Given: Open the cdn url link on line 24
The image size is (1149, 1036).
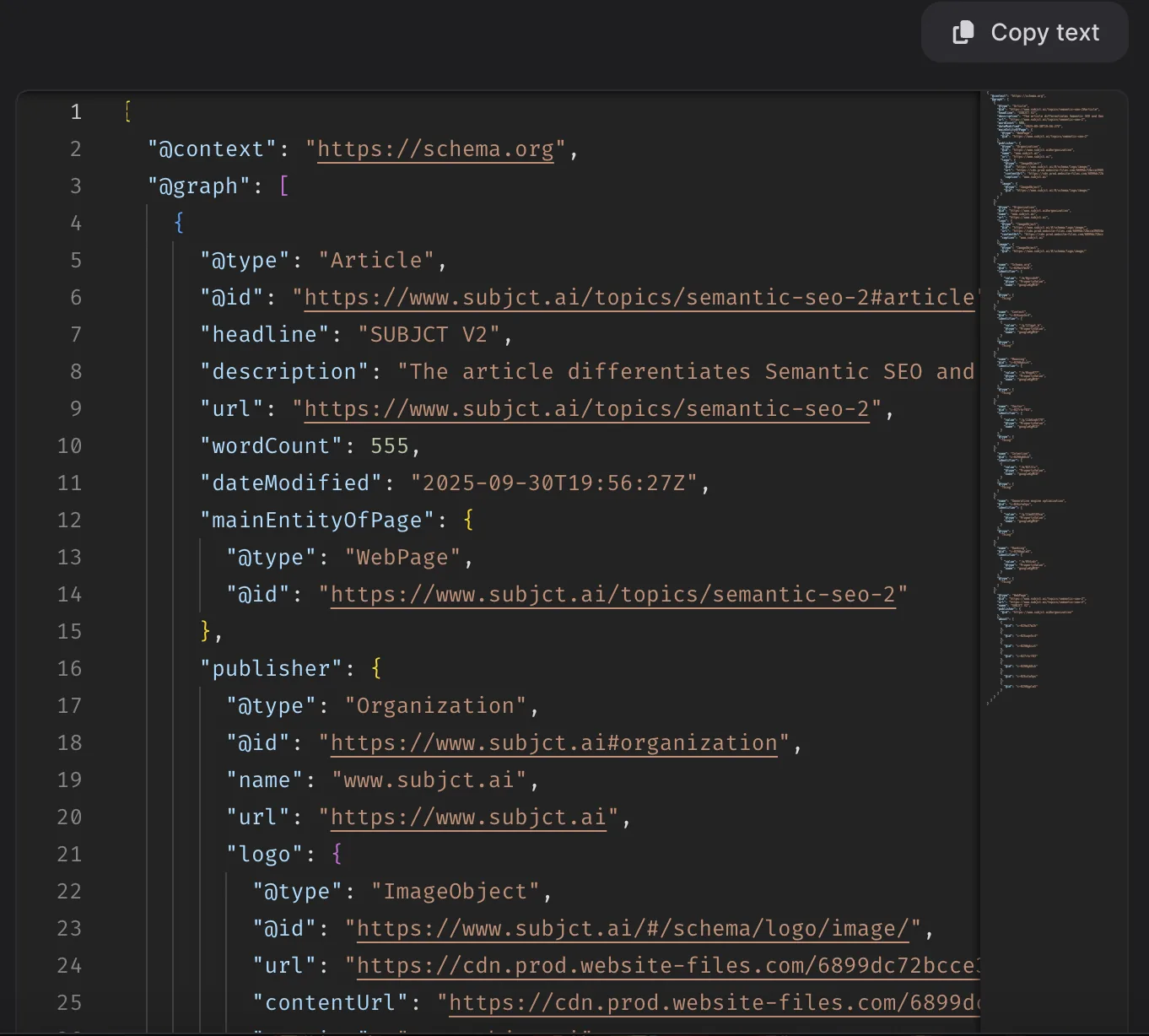Looking at the screenshot, I should [668, 966].
